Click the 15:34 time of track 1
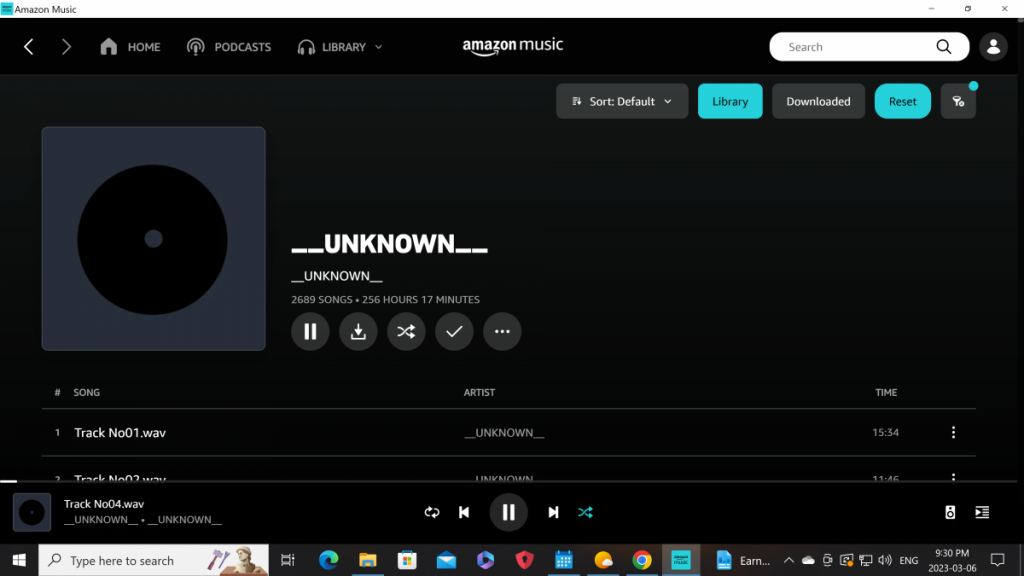Image resolution: width=1024 pixels, height=576 pixels. [x=886, y=432]
